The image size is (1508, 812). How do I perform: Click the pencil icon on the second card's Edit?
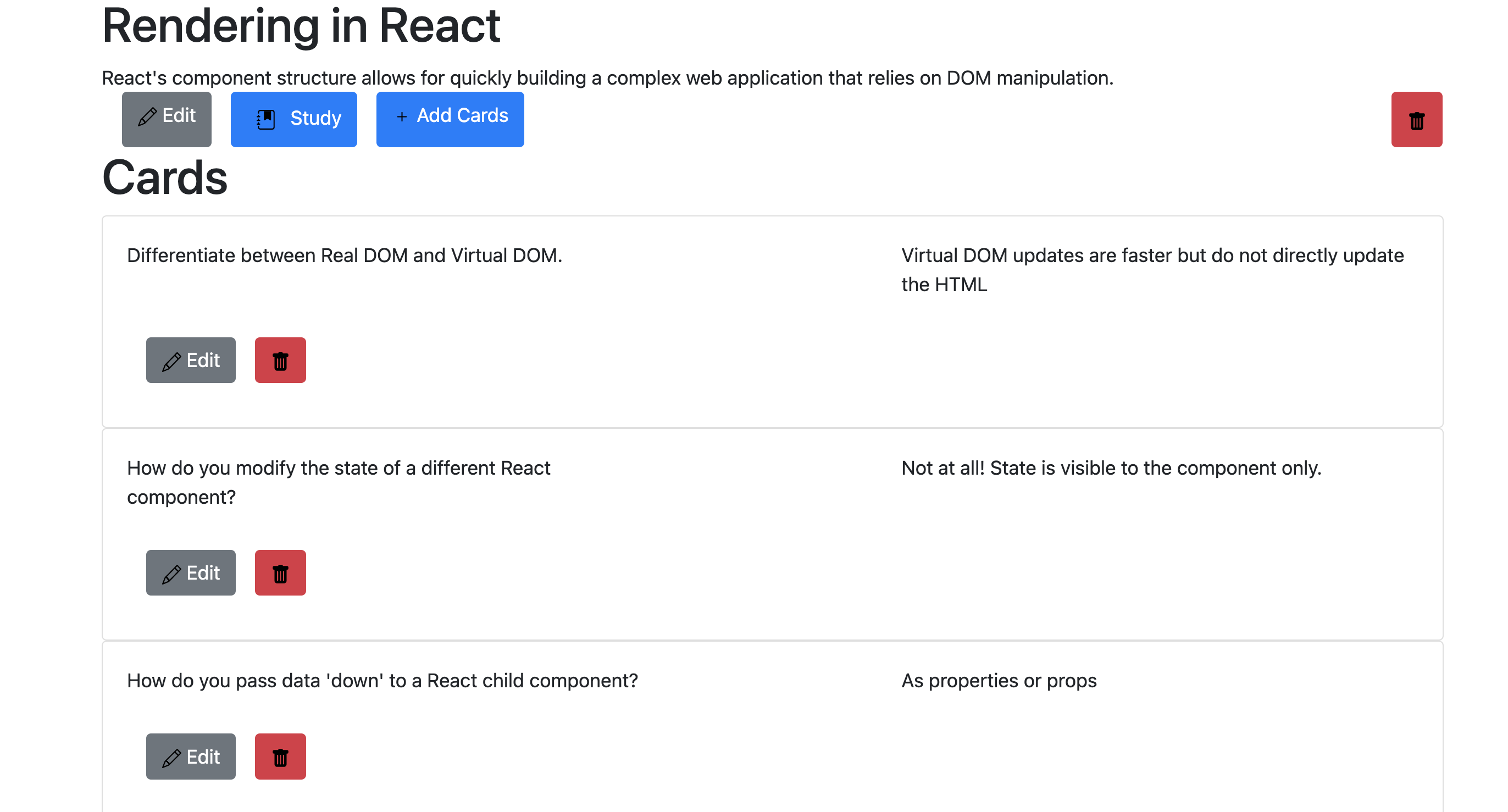coord(170,572)
